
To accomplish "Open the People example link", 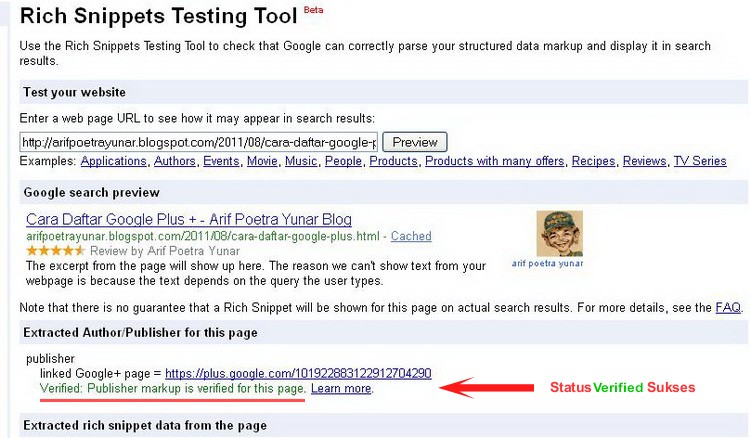I will (343, 161).
